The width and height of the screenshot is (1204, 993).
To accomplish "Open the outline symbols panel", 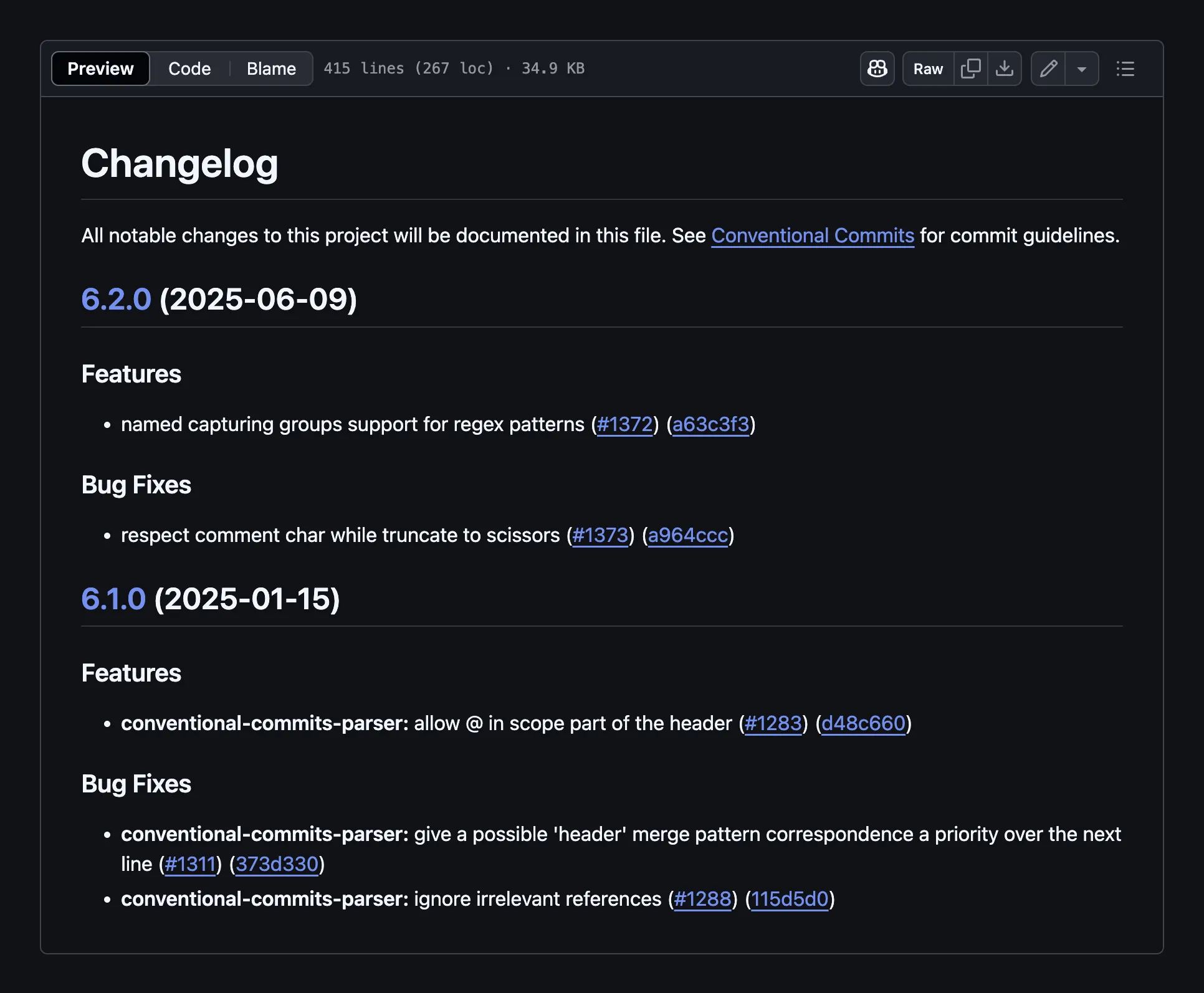I will click(x=1125, y=69).
